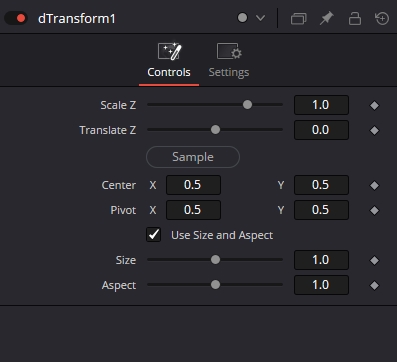Screen dimensions: 397x362
Task: Click the Pivot label
Action: pos(123,210)
